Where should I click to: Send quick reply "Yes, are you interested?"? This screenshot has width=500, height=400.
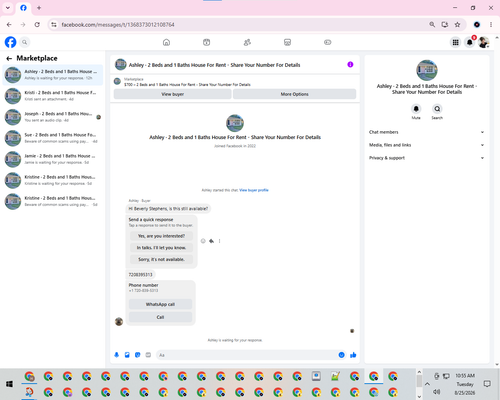point(161,236)
